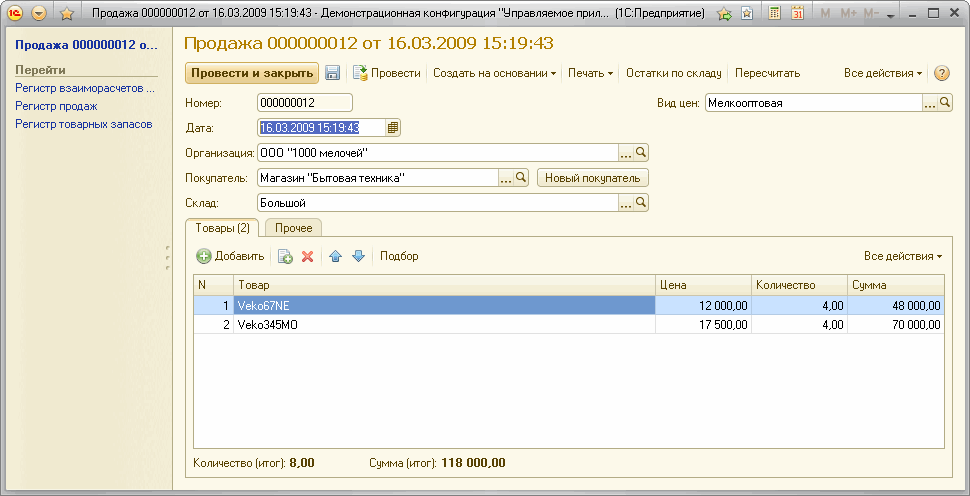
Task: Click the Товар column header
Action: tap(444, 285)
